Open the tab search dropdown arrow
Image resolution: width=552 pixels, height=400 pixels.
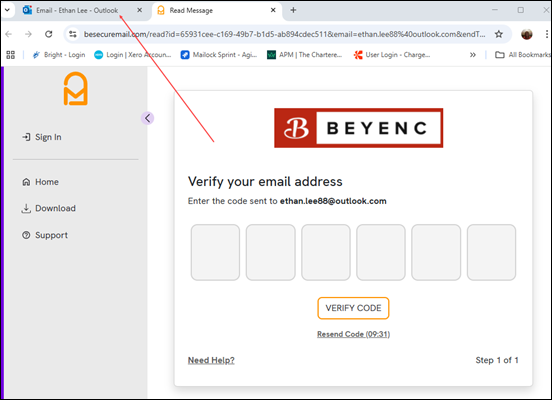[x=7, y=10]
